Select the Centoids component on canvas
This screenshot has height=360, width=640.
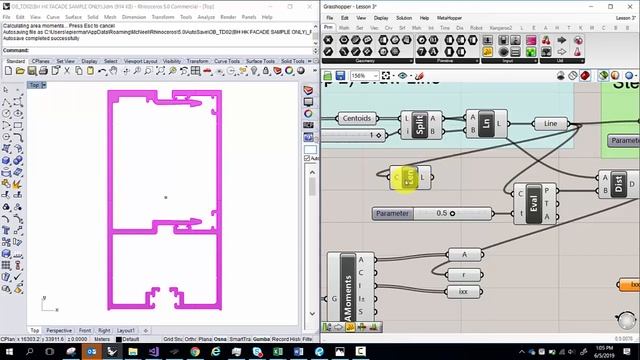pyautogui.click(x=357, y=118)
